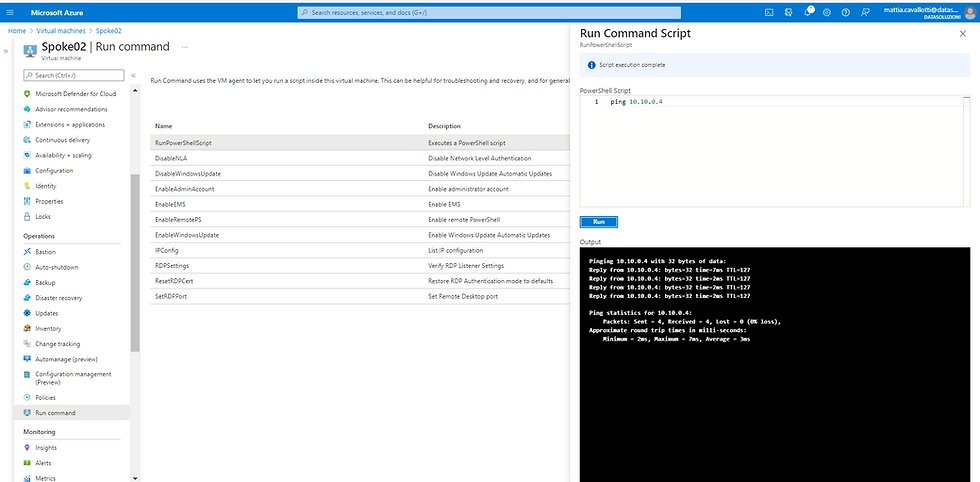Select the Disaster recovery icon
The height and width of the screenshot is (482, 980).
pyautogui.click(x=27, y=298)
